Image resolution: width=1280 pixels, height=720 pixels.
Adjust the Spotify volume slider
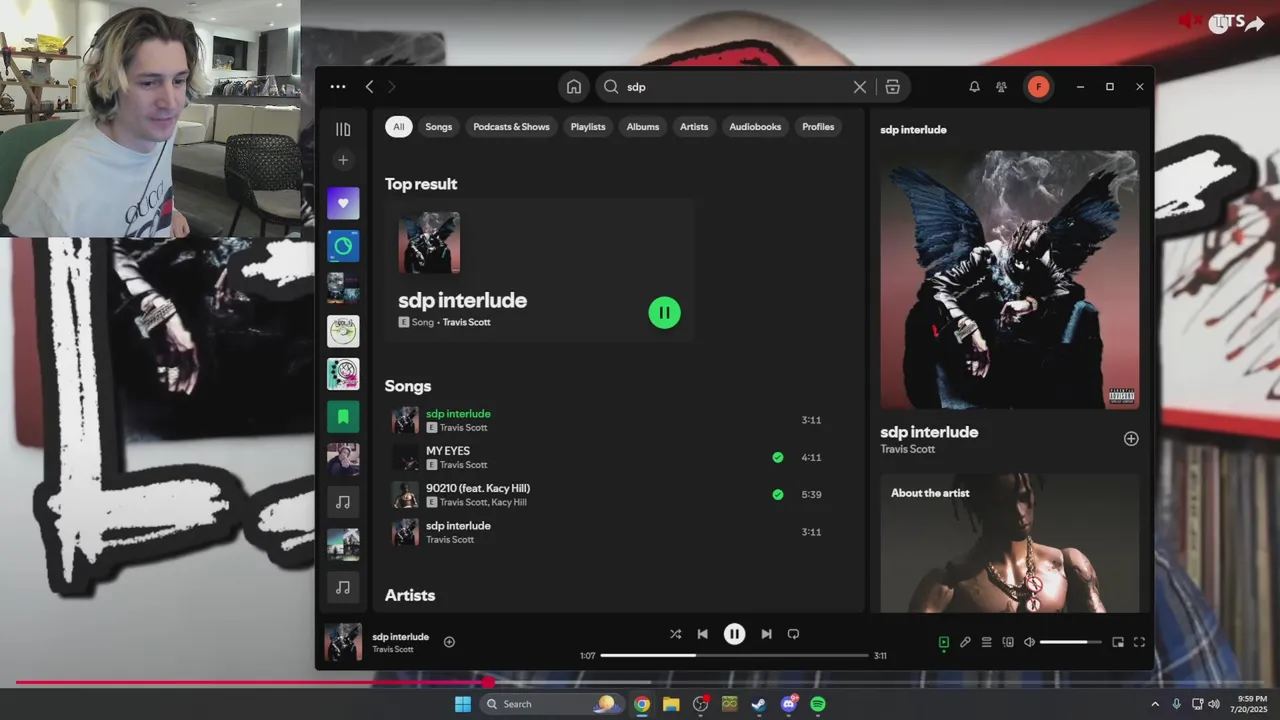tap(1070, 642)
